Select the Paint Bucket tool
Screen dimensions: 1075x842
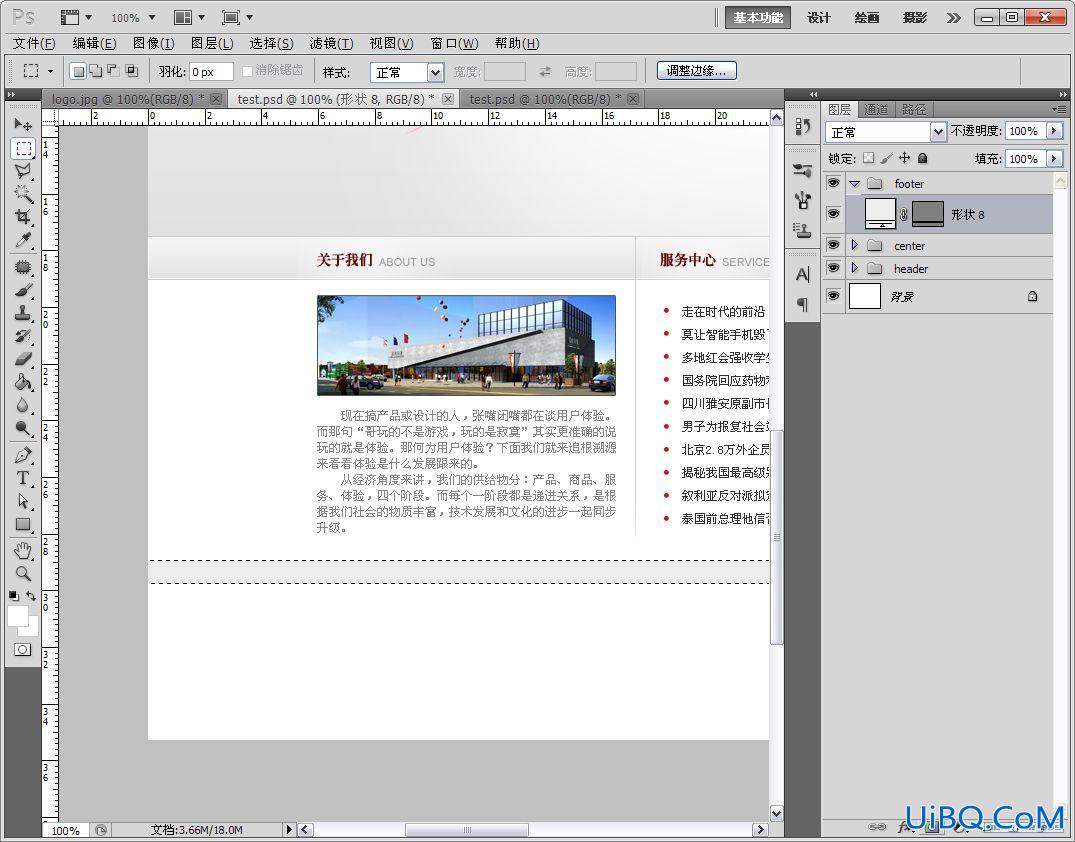click(23, 382)
